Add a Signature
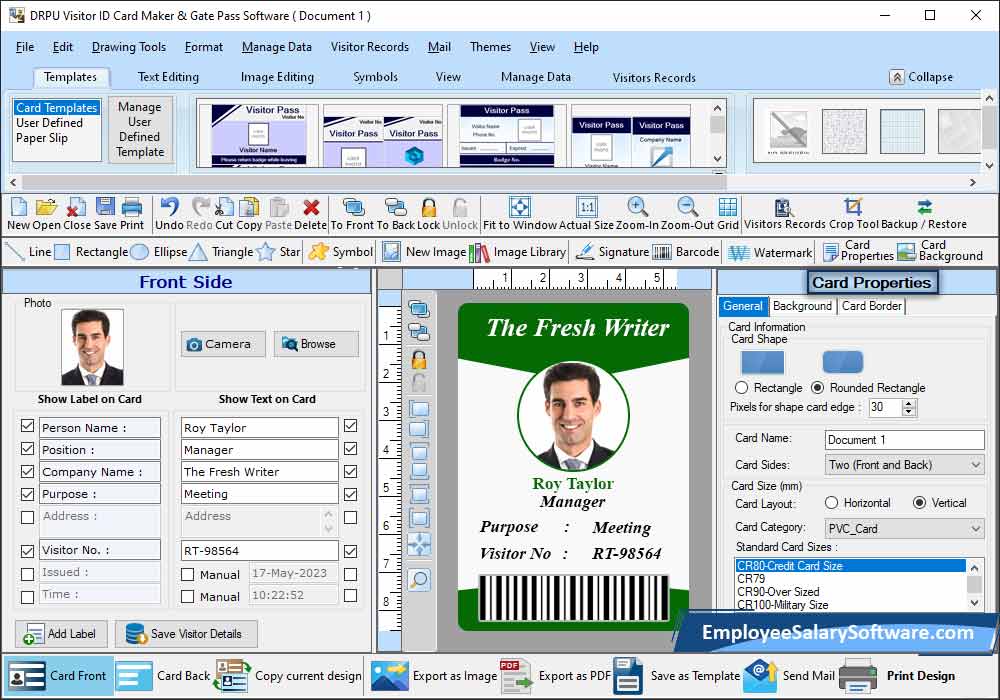Image resolution: width=1000 pixels, height=700 pixels. (x=612, y=252)
